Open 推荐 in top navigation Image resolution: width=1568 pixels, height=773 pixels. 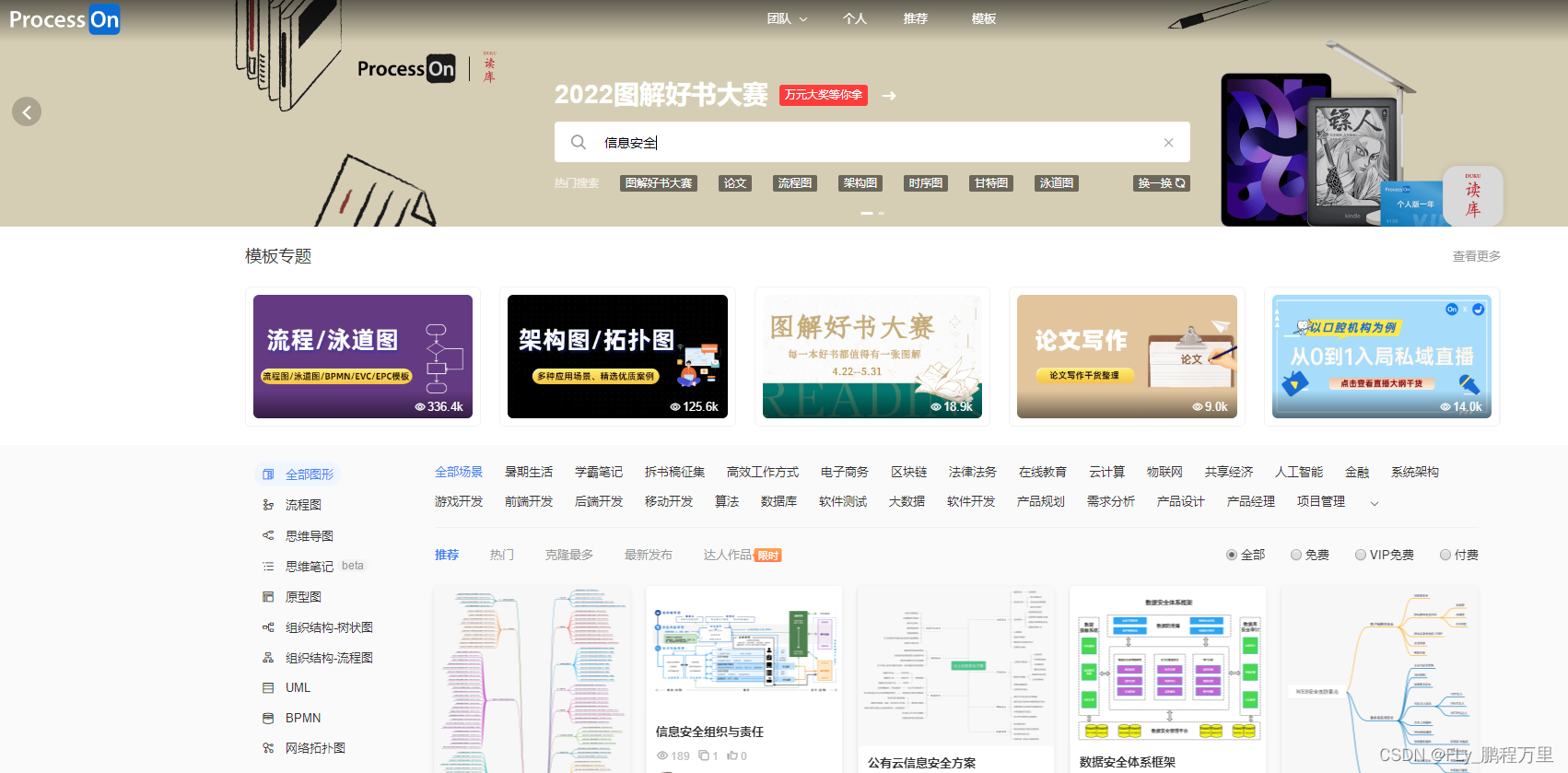tap(916, 18)
